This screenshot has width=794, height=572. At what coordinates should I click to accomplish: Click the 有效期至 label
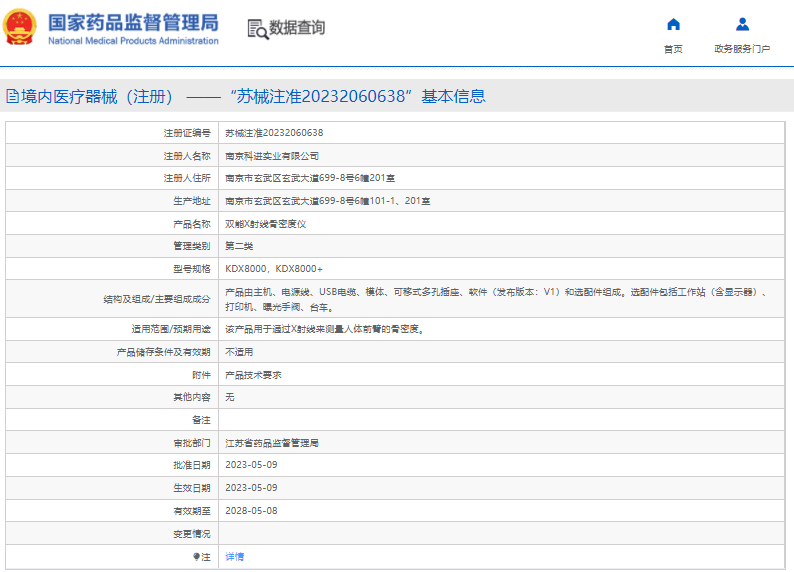click(191, 511)
